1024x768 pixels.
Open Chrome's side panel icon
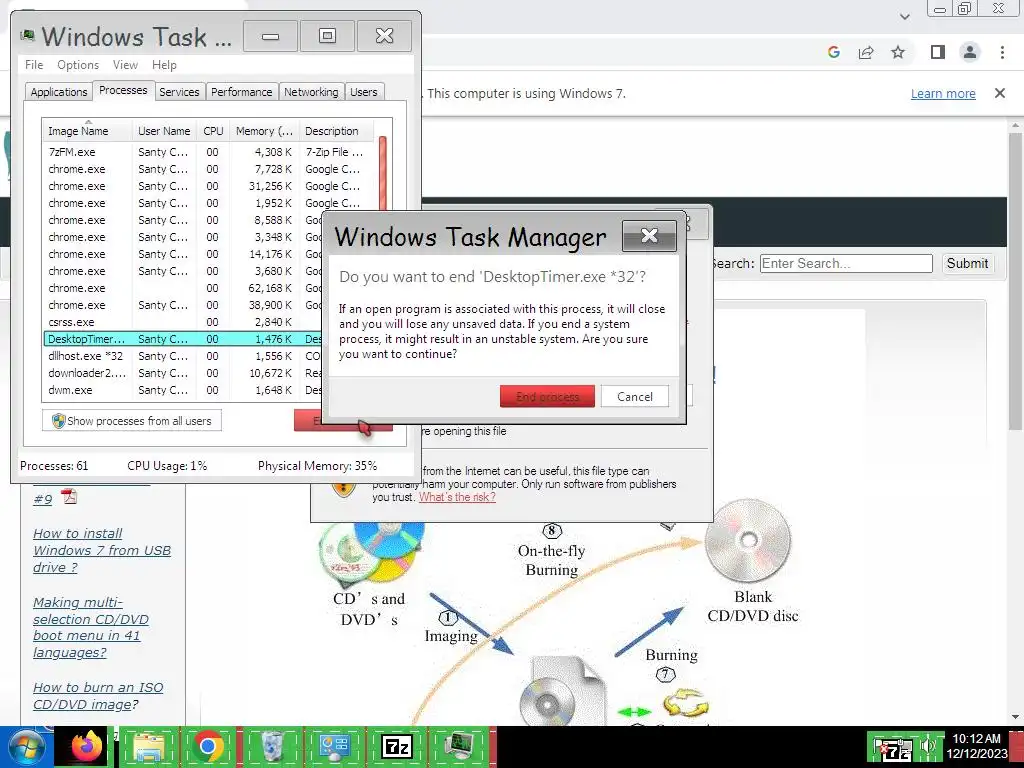(x=938, y=52)
